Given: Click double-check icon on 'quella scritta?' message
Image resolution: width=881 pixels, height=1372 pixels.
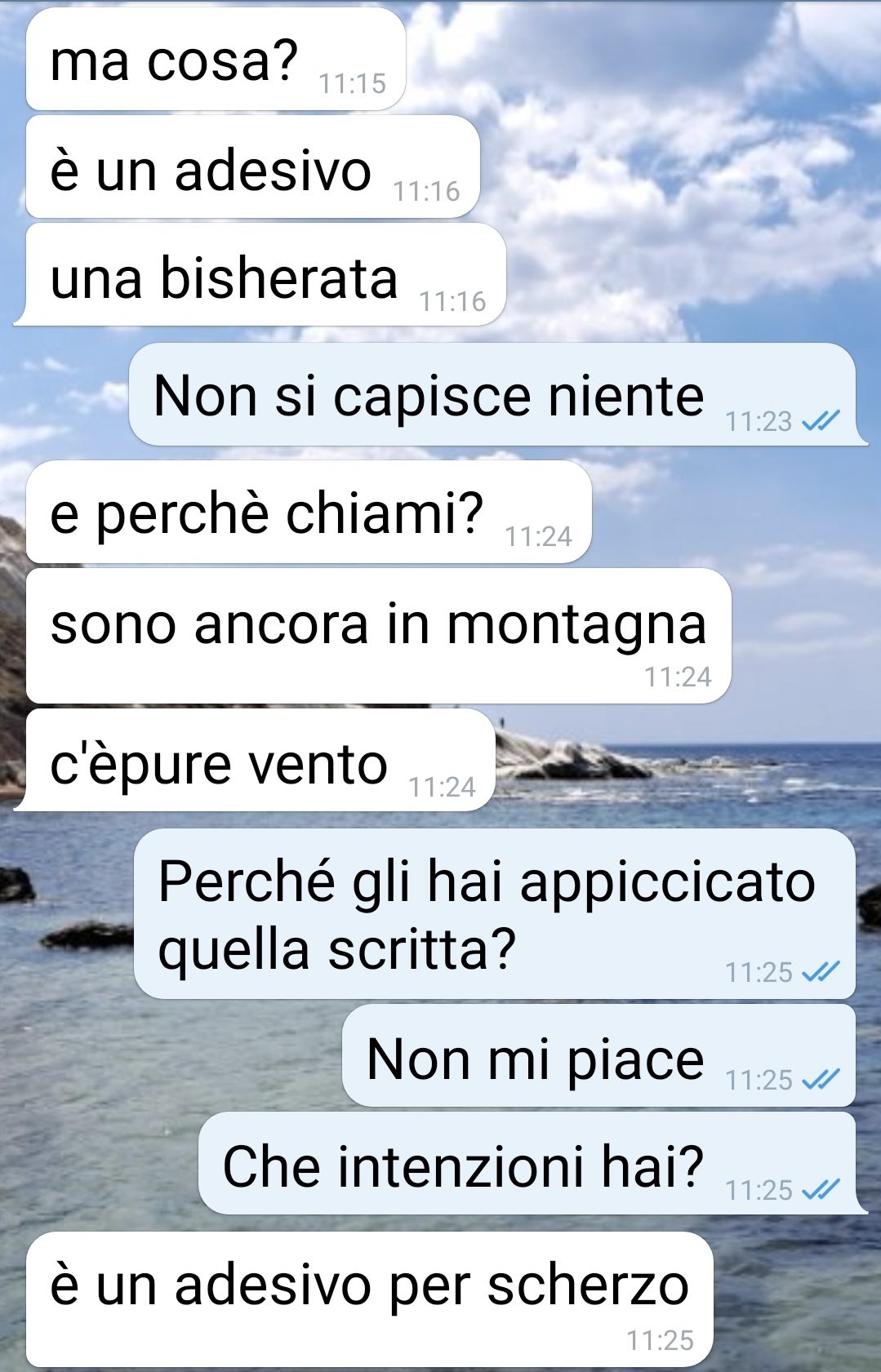Looking at the screenshot, I should coord(821,971).
